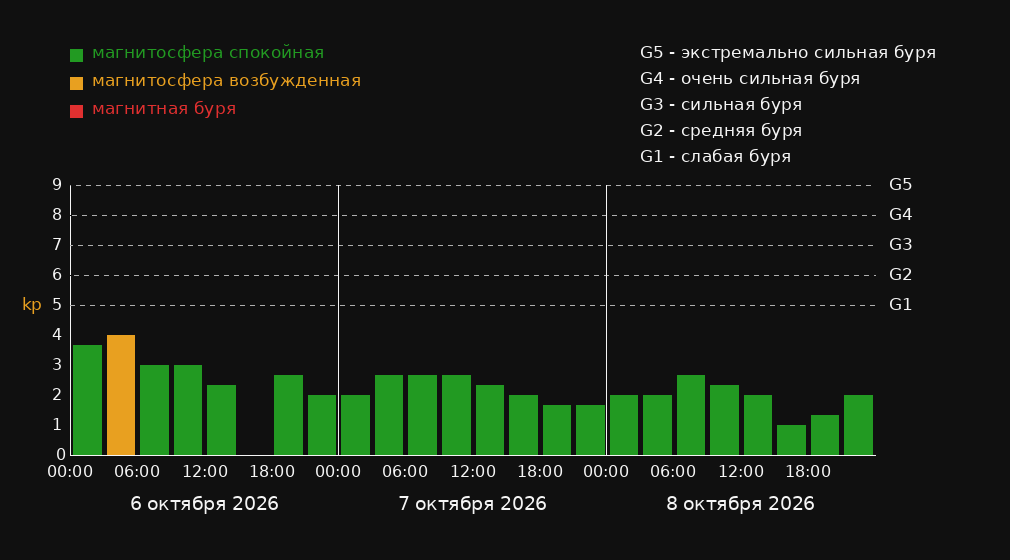Click the first green bar at 00:00 on 6 October

tap(88, 400)
